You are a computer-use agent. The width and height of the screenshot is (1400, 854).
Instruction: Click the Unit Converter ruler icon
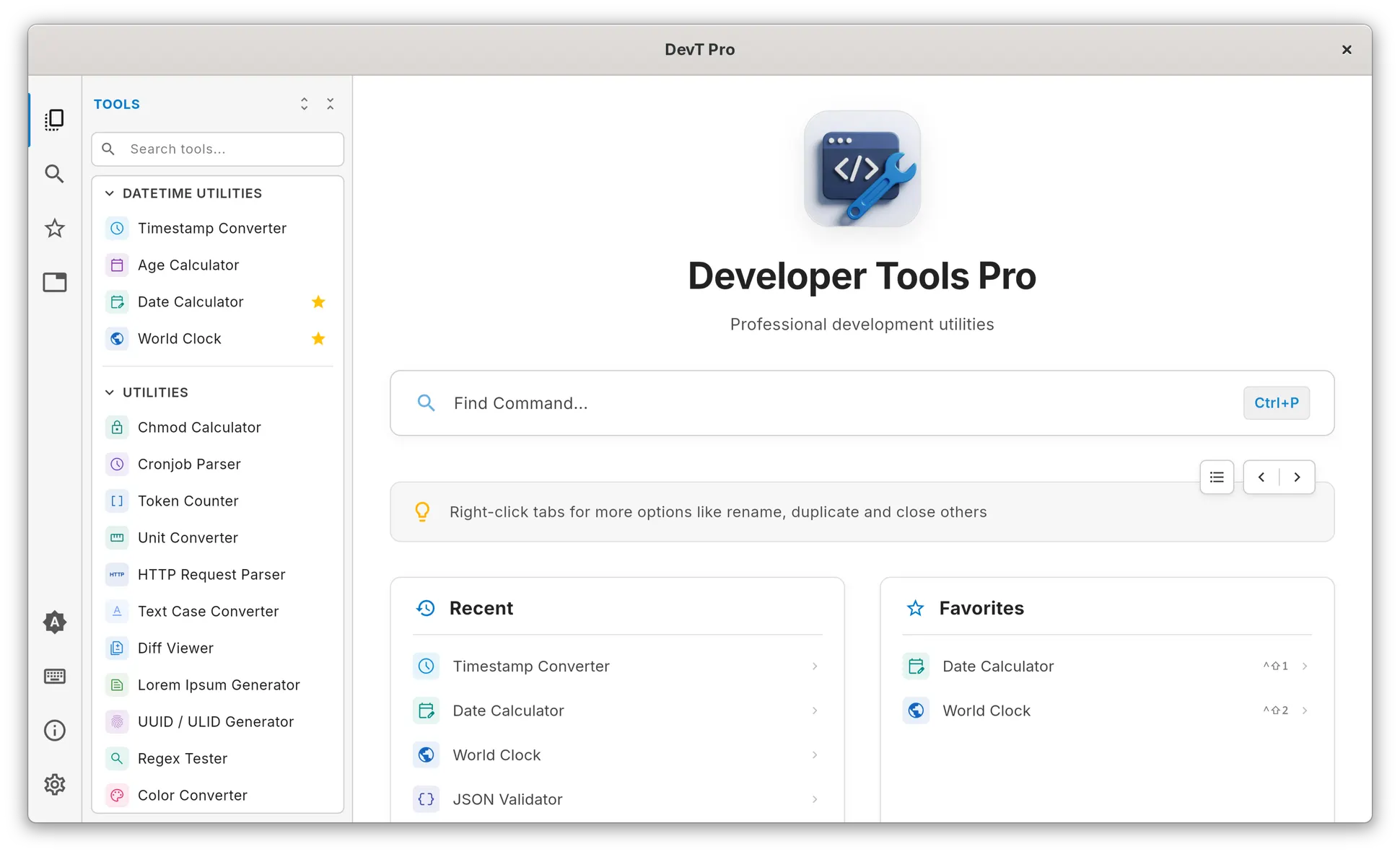(117, 537)
